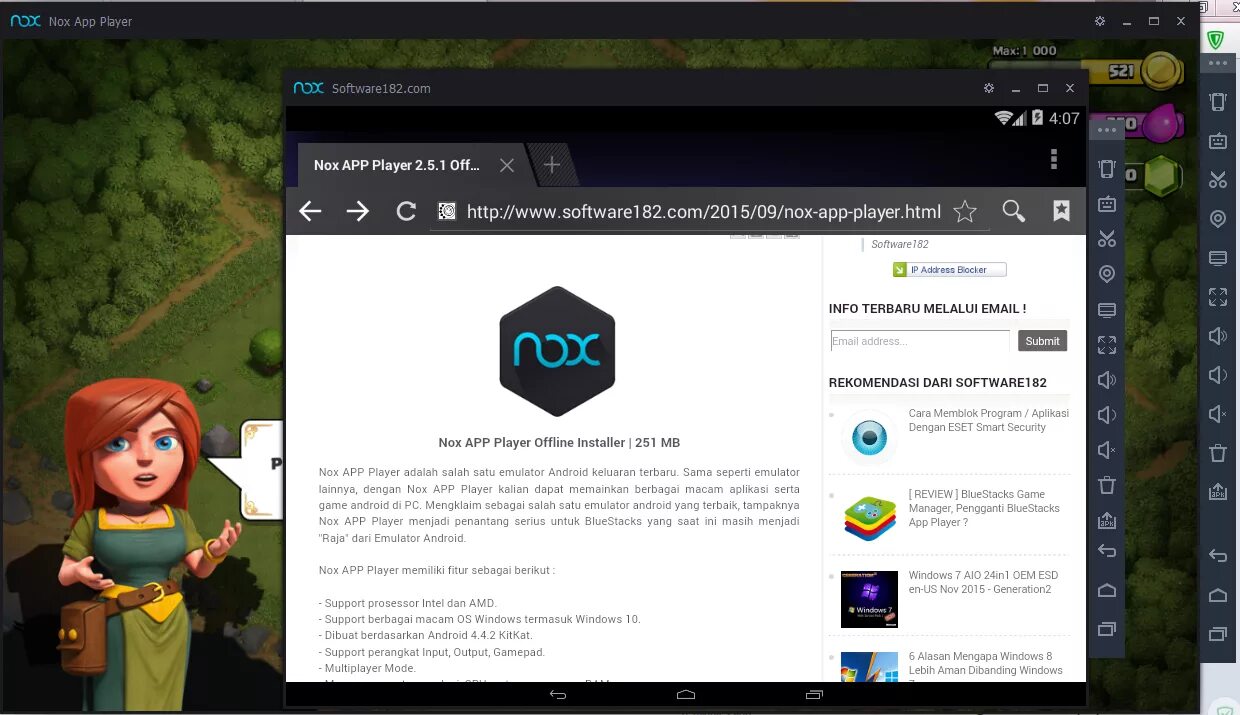The width and height of the screenshot is (1240, 715).
Task: Click the large Nox hexagon logo image
Action: [557, 351]
